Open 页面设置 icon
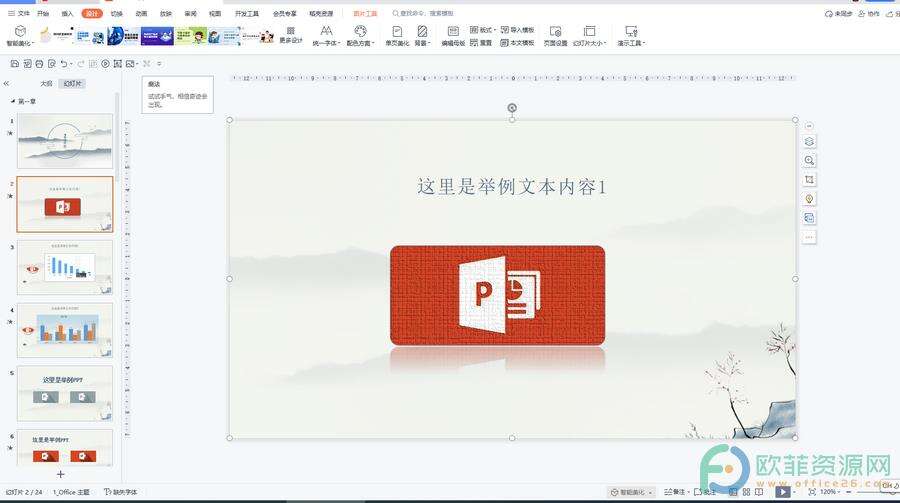 click(x=555, y=30)
